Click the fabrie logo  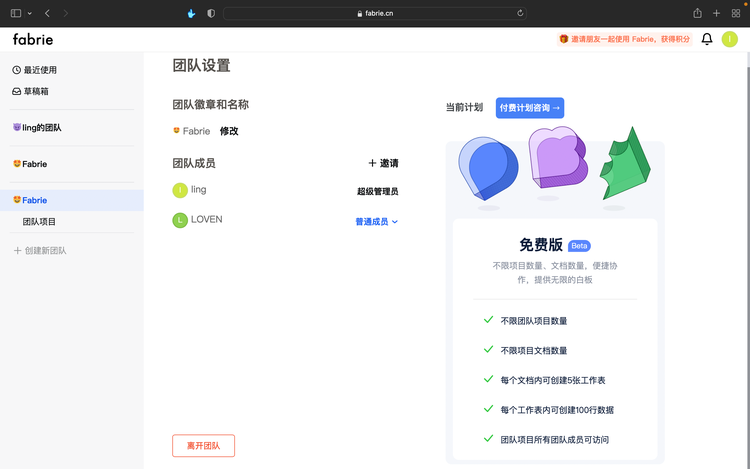33,39
